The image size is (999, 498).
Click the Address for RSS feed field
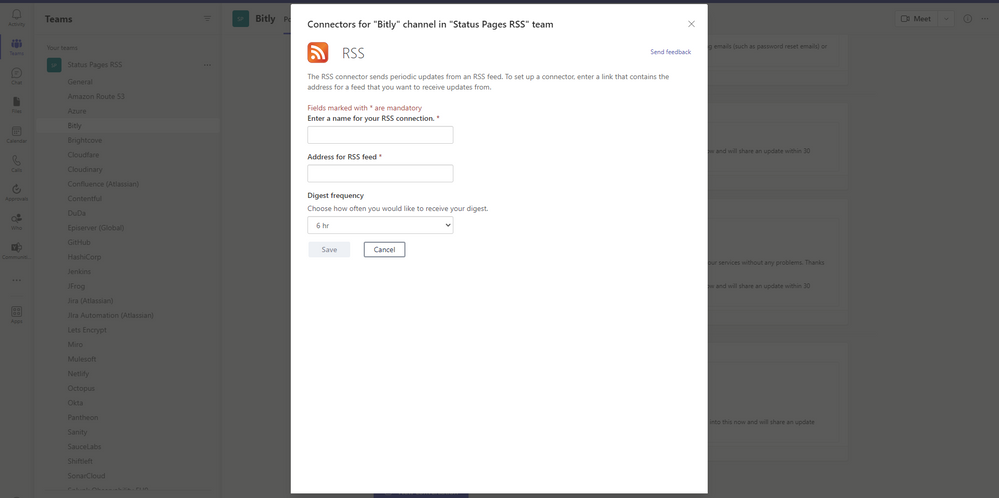tap(380, 173)
